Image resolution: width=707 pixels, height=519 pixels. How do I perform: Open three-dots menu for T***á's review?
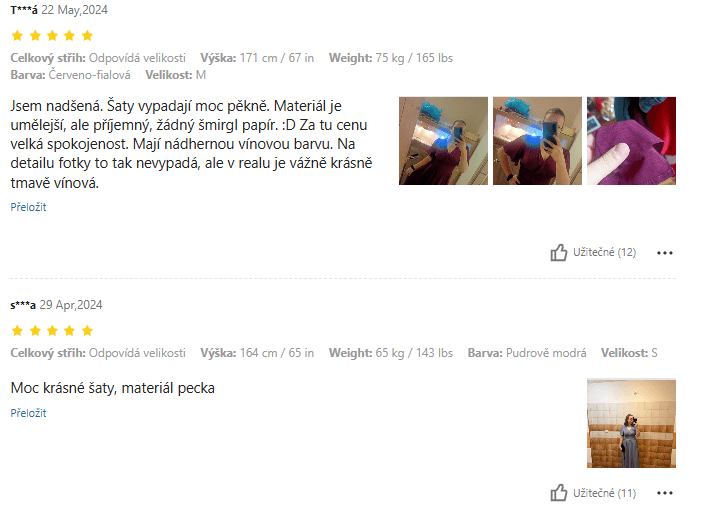tap(665, 253)
